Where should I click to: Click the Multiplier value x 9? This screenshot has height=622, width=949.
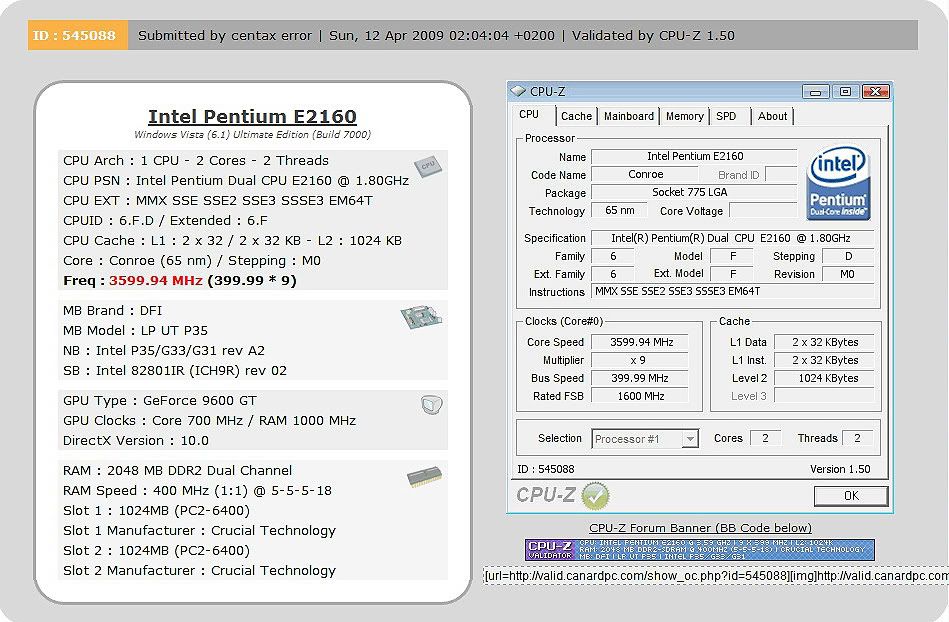(640, 360)
